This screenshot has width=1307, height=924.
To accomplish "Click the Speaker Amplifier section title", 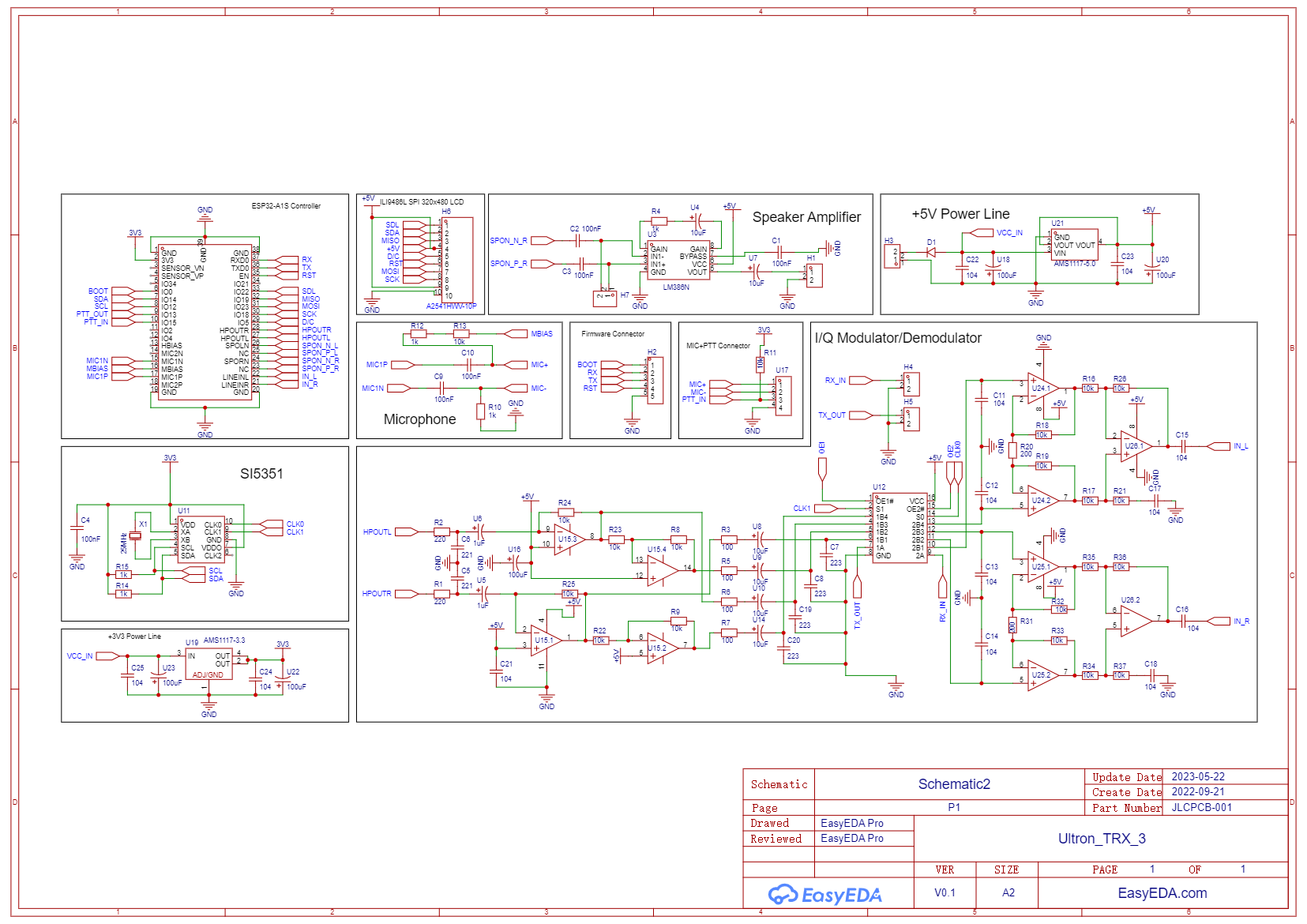I will coord(806,217).
